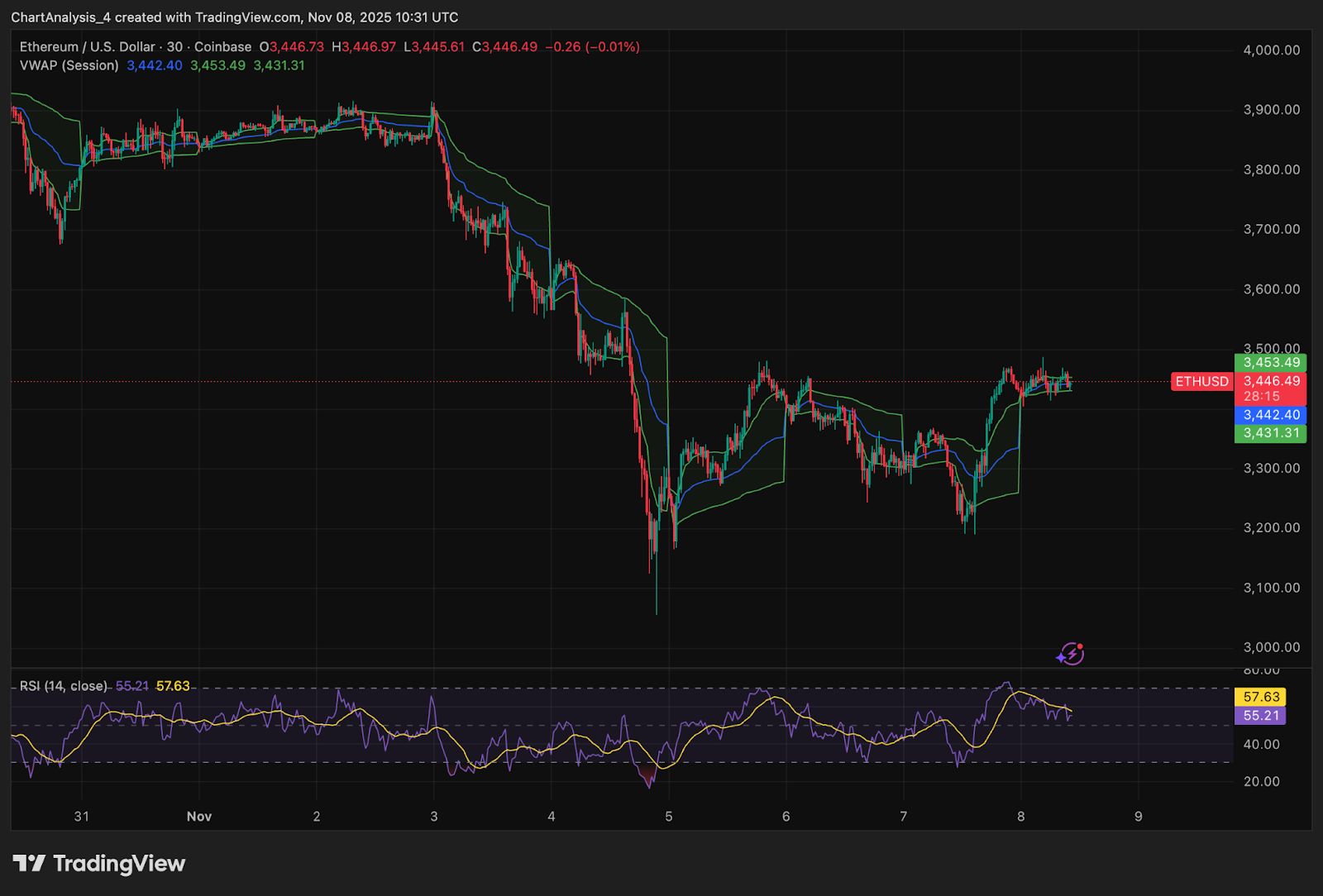Select the Nov label on the time axis
The height and width of the screenshot is (896, 1323).
pyautogui.click(x=199, y=816)
